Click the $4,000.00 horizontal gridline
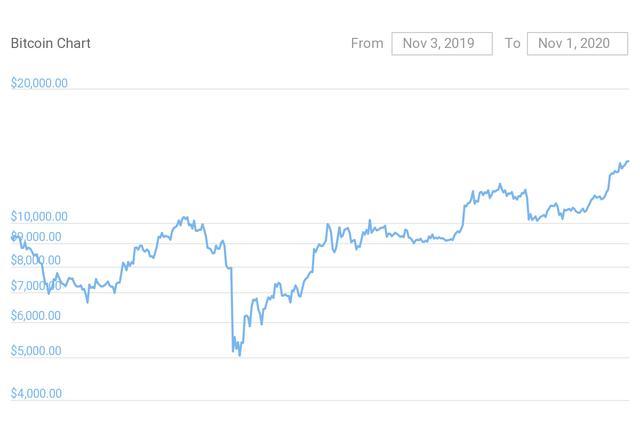640x425 pixels. click(350, 400)
